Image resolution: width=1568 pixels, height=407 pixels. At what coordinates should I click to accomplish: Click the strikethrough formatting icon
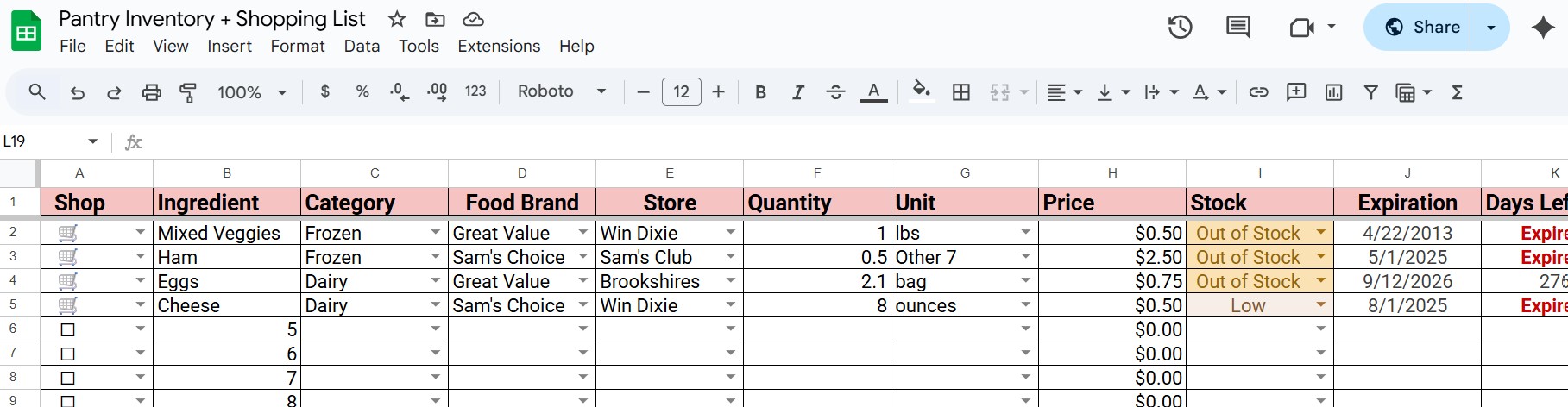(x=834, y=92)
